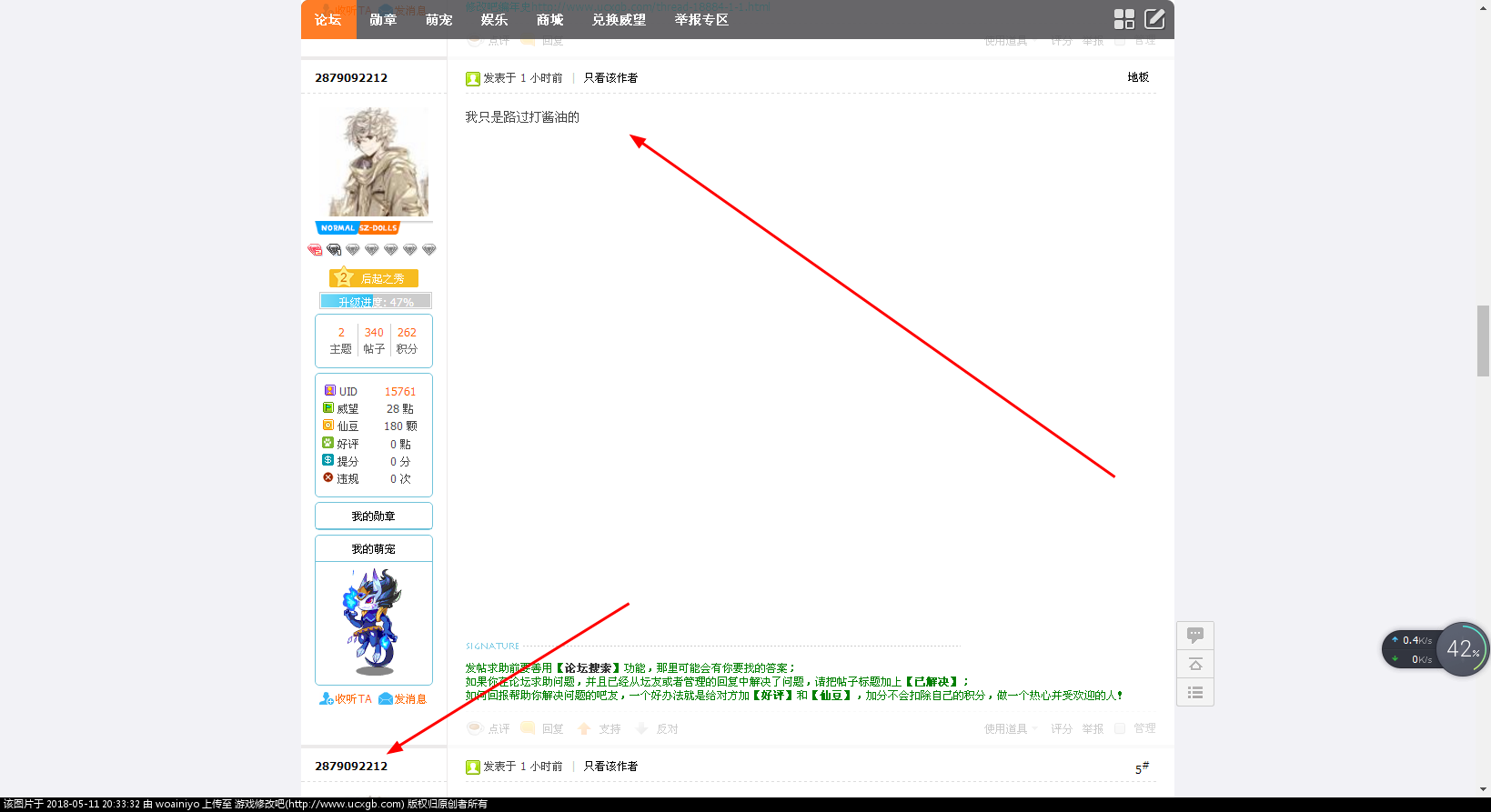The image size is (1491, 812).
Task: Go to the 萌宠 section
Action: [438, 19]
